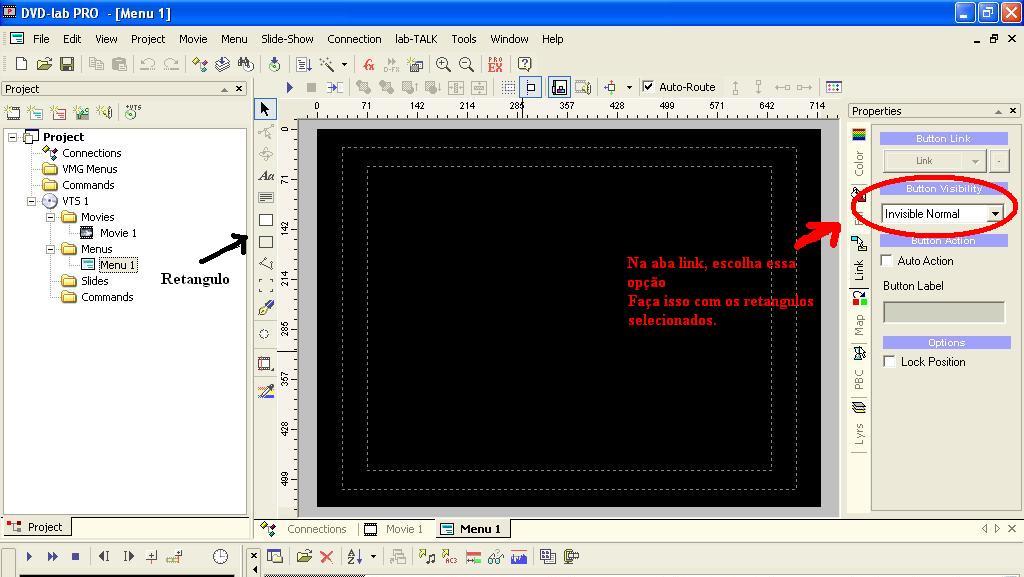Open the help question-mark icon
The image size is (1024, 577).
524,64
